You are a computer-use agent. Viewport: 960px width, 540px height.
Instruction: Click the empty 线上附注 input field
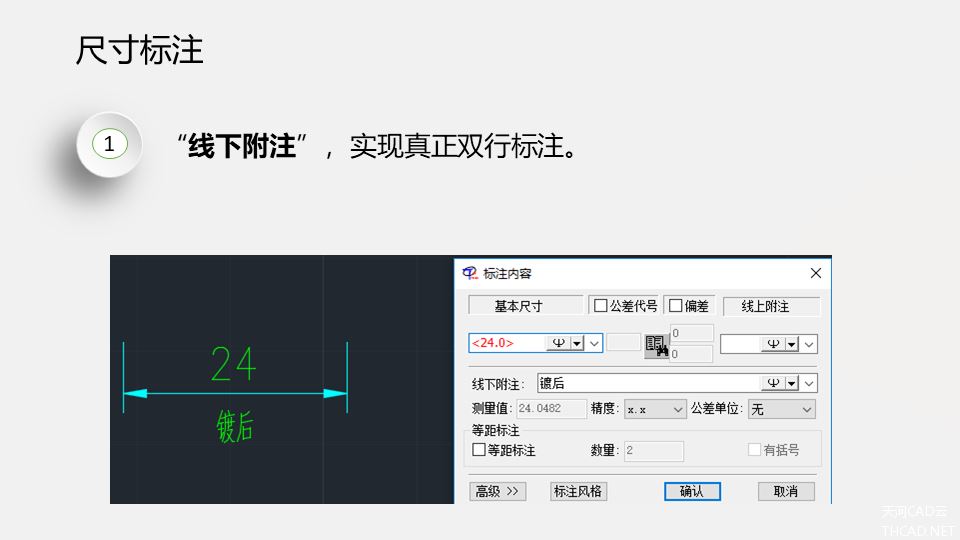[741, 344]
